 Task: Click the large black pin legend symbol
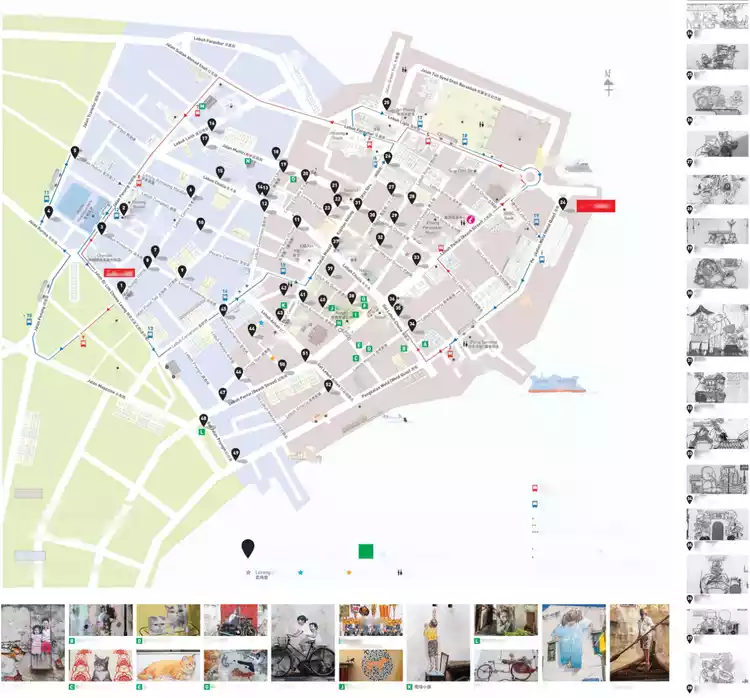[248, 549]
